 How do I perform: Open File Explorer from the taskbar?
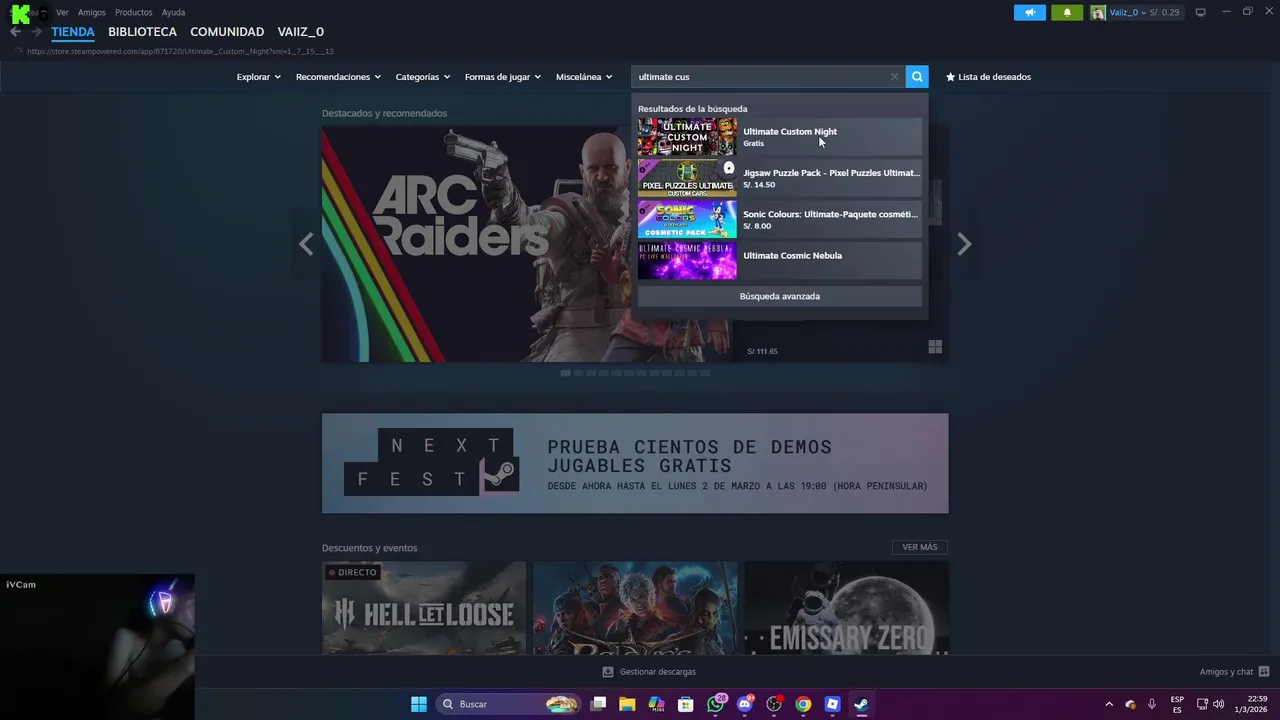(627, 704)
